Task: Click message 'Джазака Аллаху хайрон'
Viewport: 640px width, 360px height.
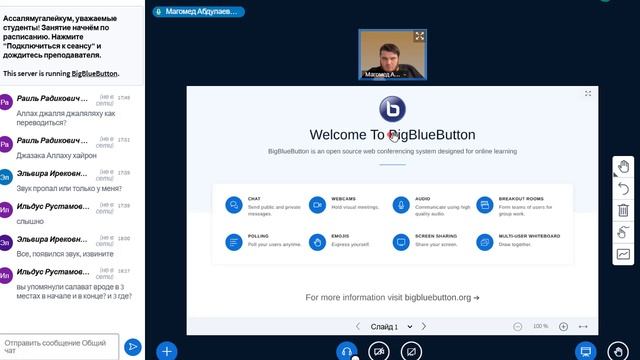Action: coord(56,156)
